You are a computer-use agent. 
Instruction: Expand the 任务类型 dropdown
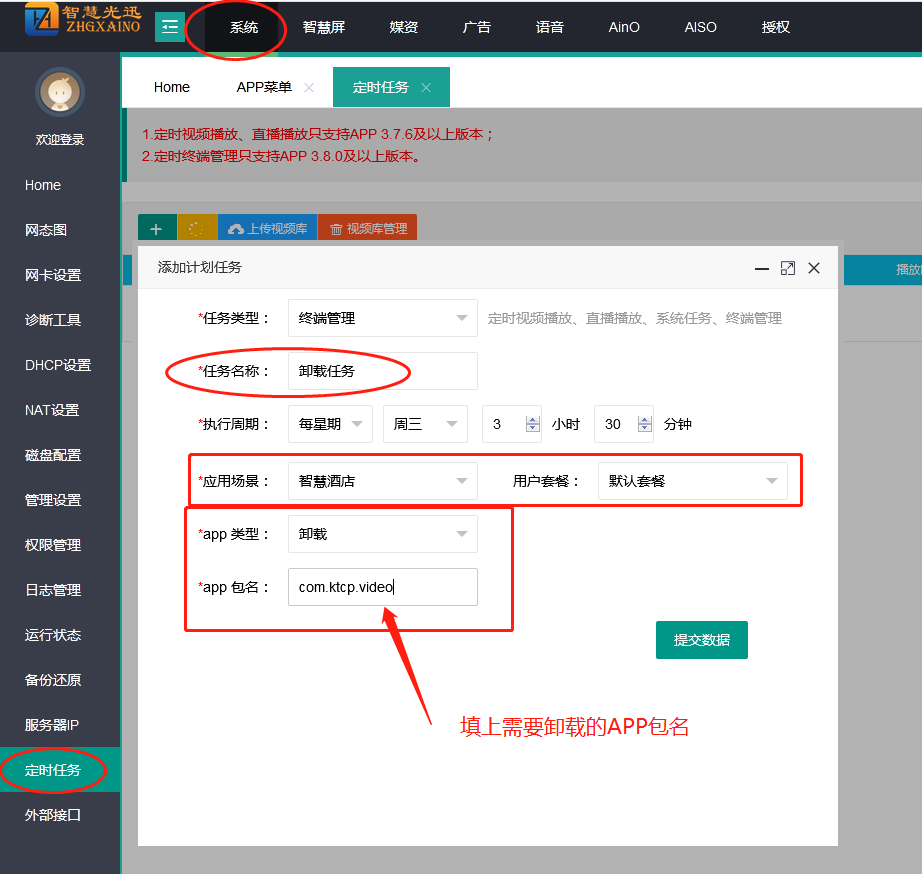point(382,318)
